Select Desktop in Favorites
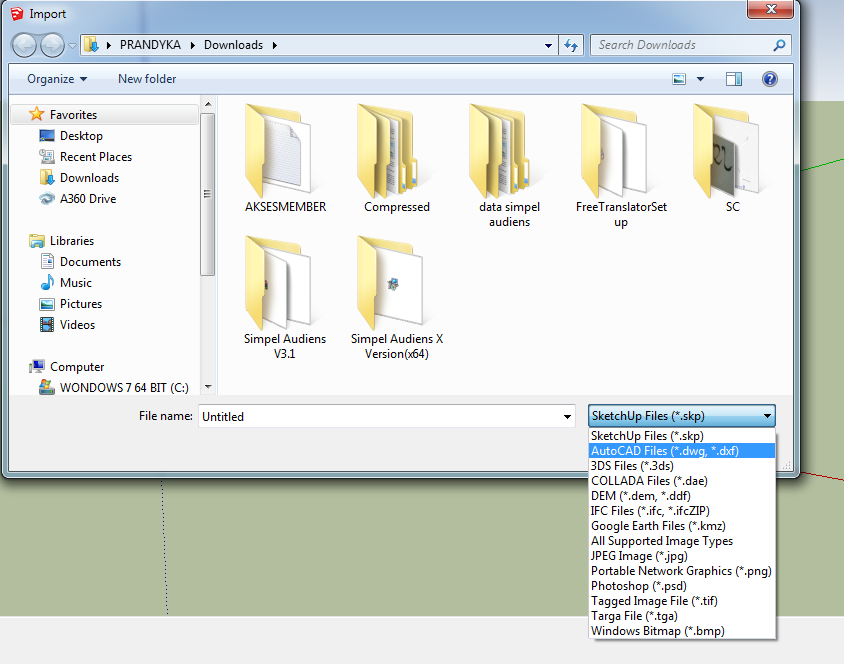 81,136
